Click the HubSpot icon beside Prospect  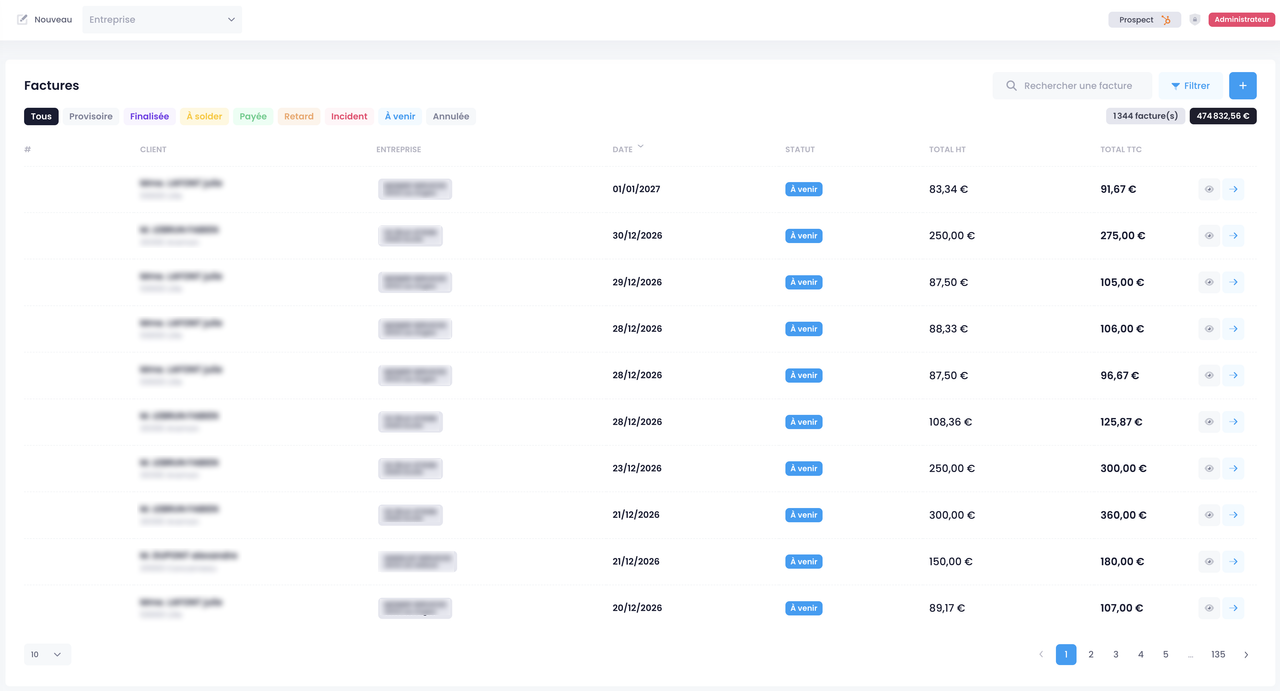[1165, 20]
